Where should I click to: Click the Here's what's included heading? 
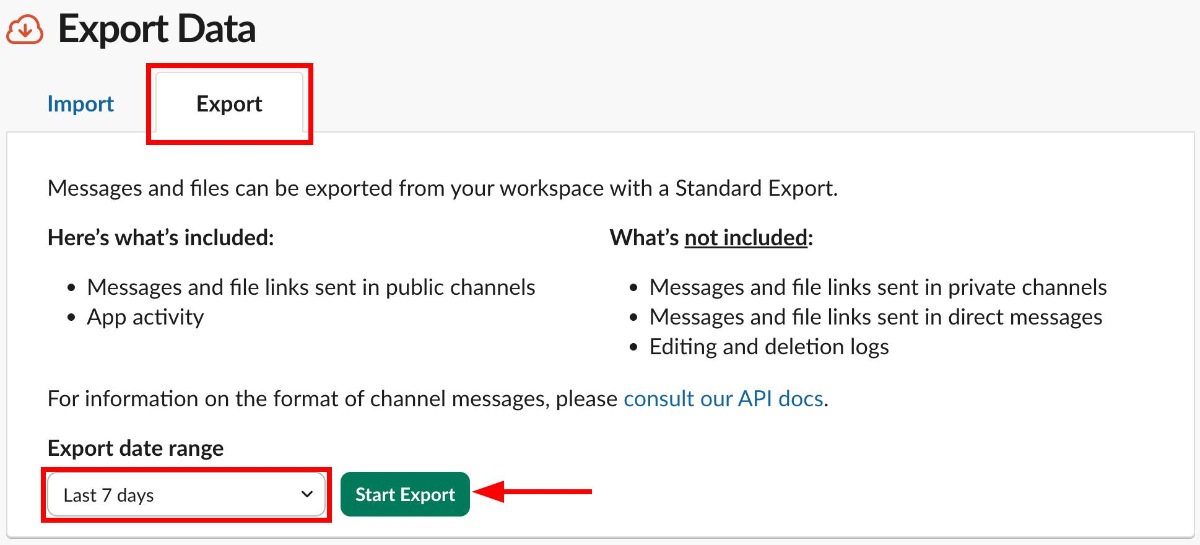[x=161, y=238]
